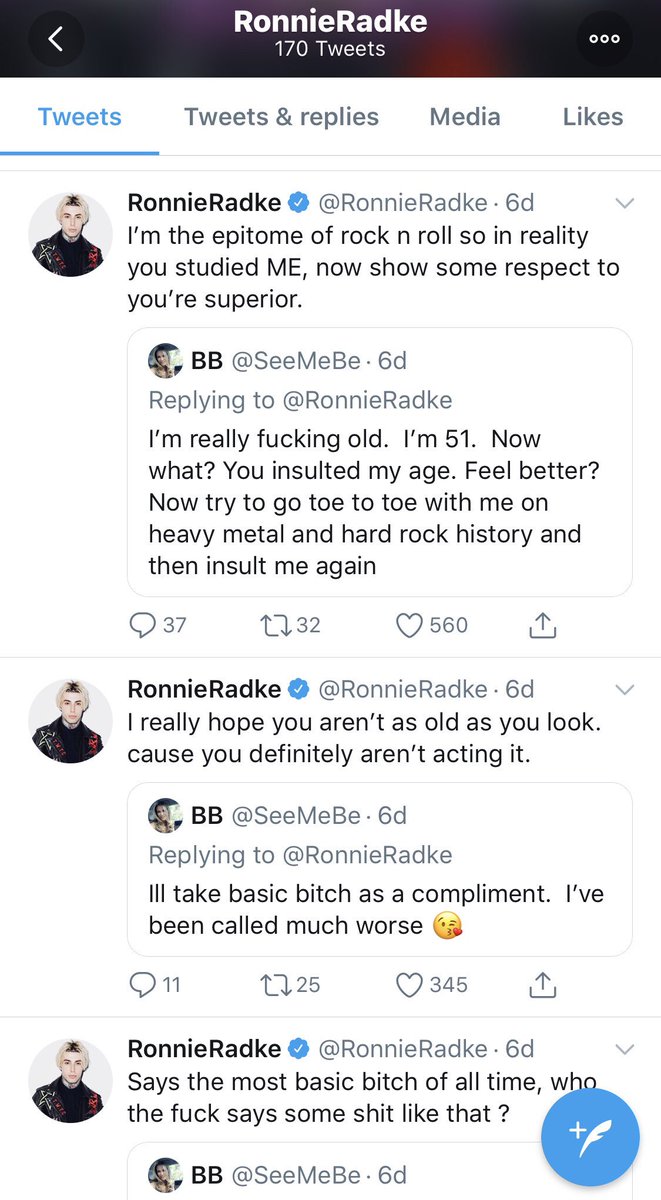
Task: Open the quoted tweet about being 51
Action: point(379,500)
